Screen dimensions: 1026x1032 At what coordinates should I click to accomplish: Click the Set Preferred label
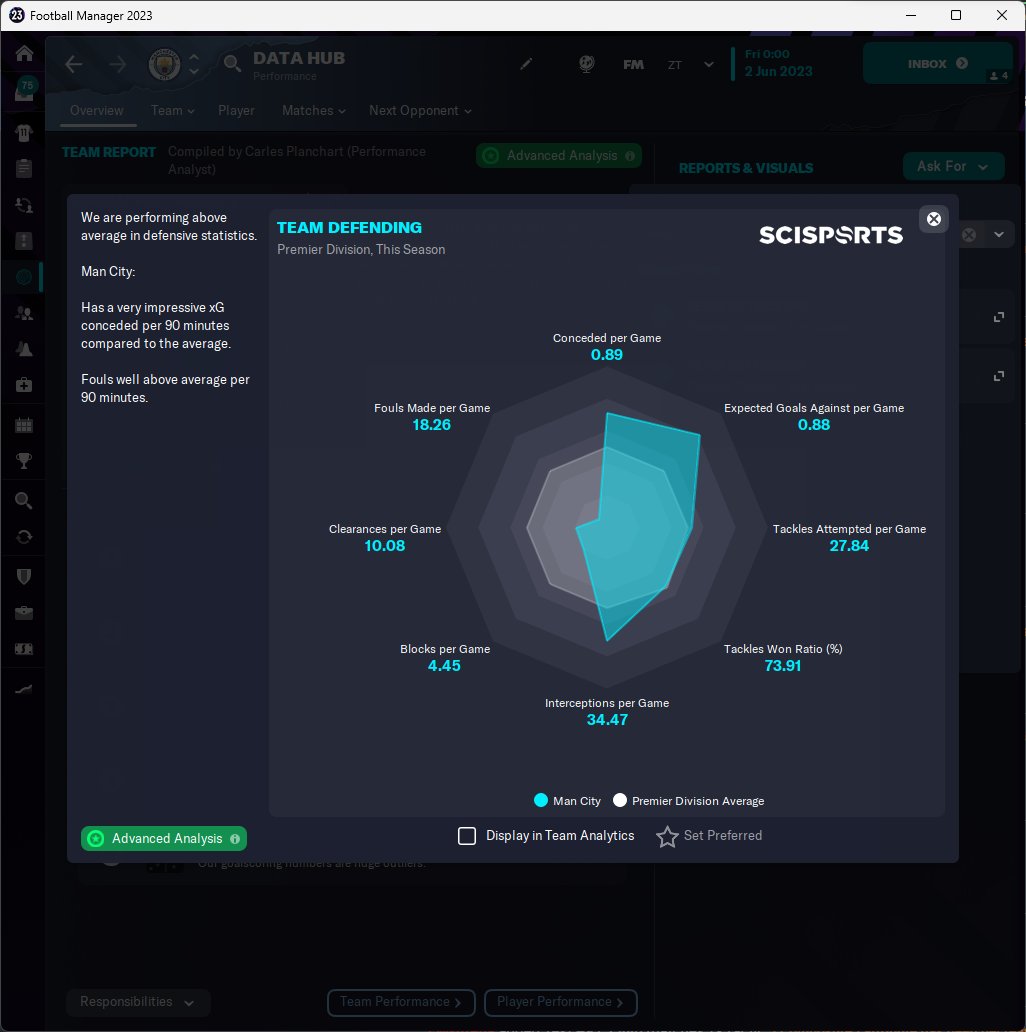tap(723, 836)
